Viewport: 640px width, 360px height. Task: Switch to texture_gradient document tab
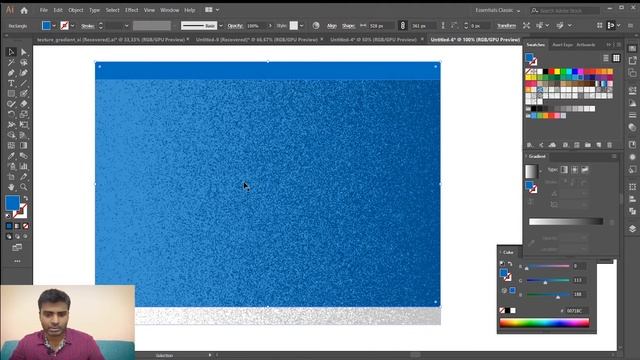click(x=111, y=40)
